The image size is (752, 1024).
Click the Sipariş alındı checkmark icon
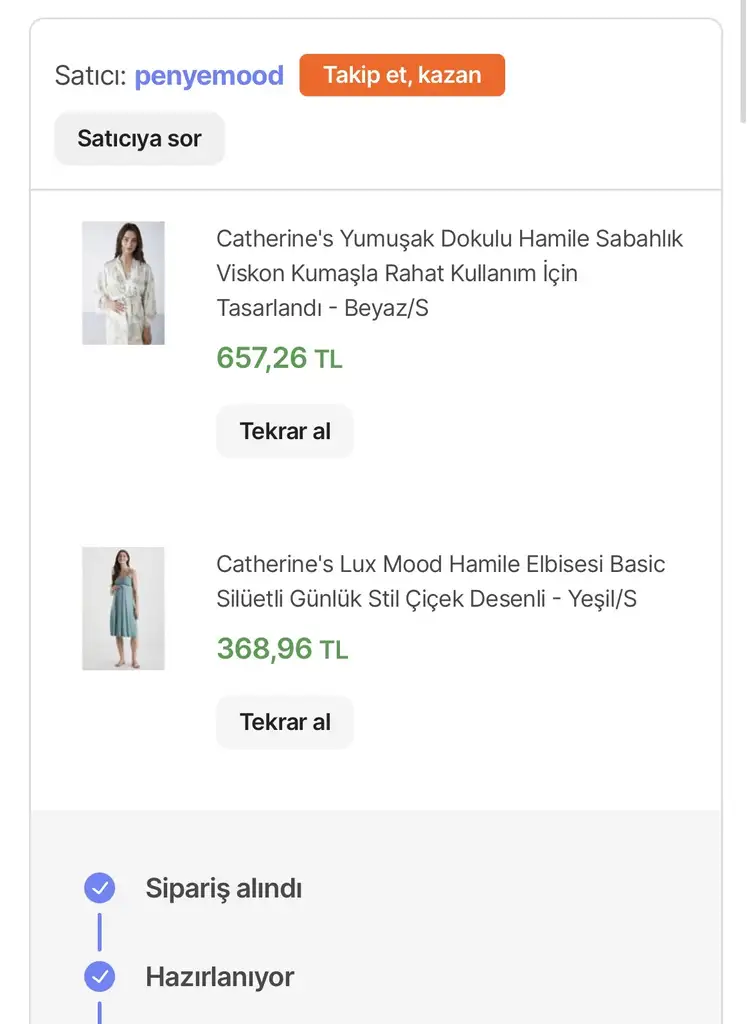(100, 888)
